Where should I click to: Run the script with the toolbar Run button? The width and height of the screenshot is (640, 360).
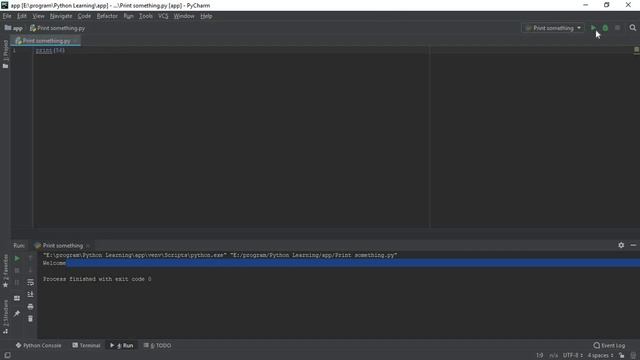click(593, 28)
